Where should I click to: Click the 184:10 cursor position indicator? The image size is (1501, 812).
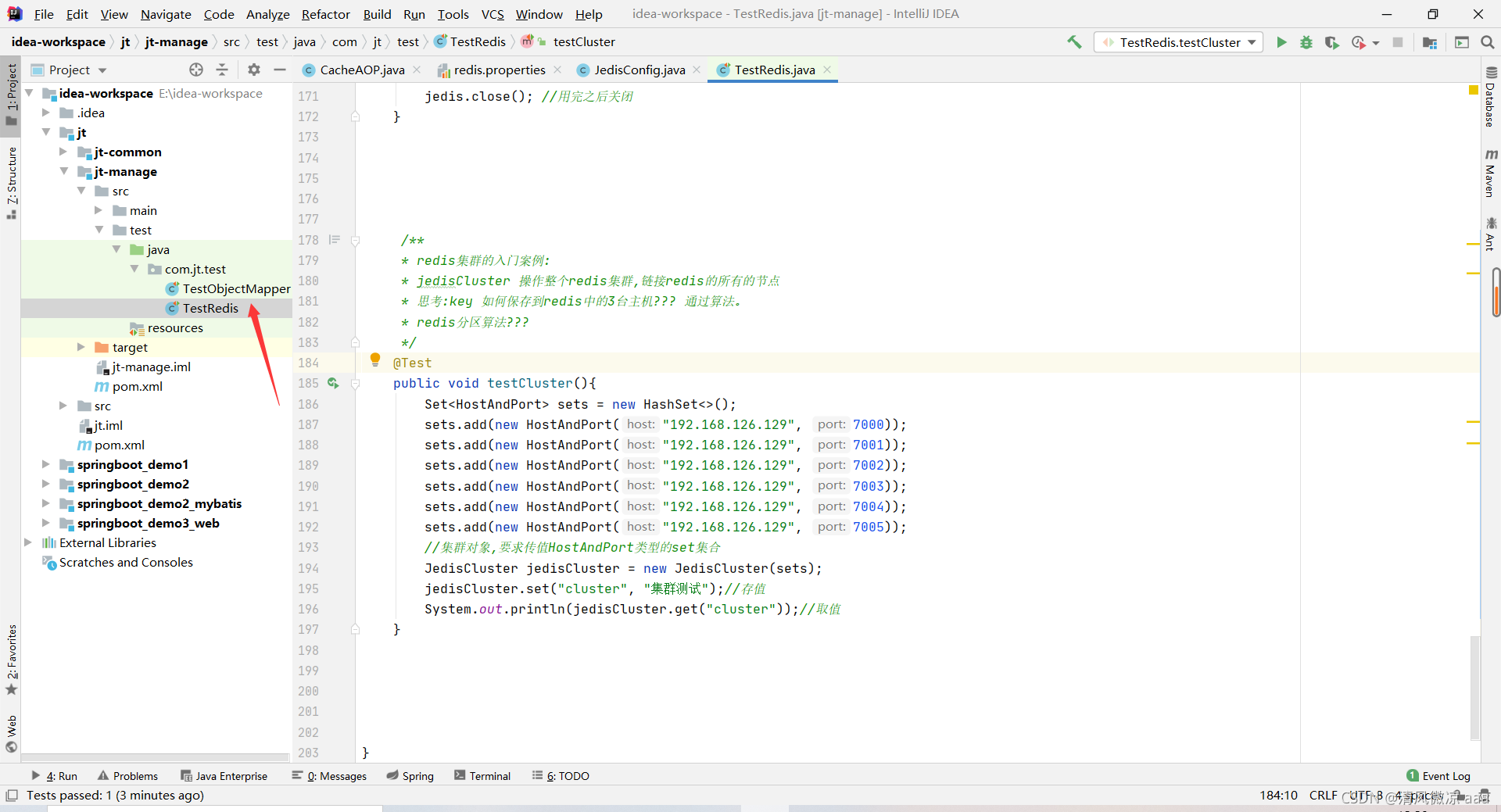(x=1278, y=796)
